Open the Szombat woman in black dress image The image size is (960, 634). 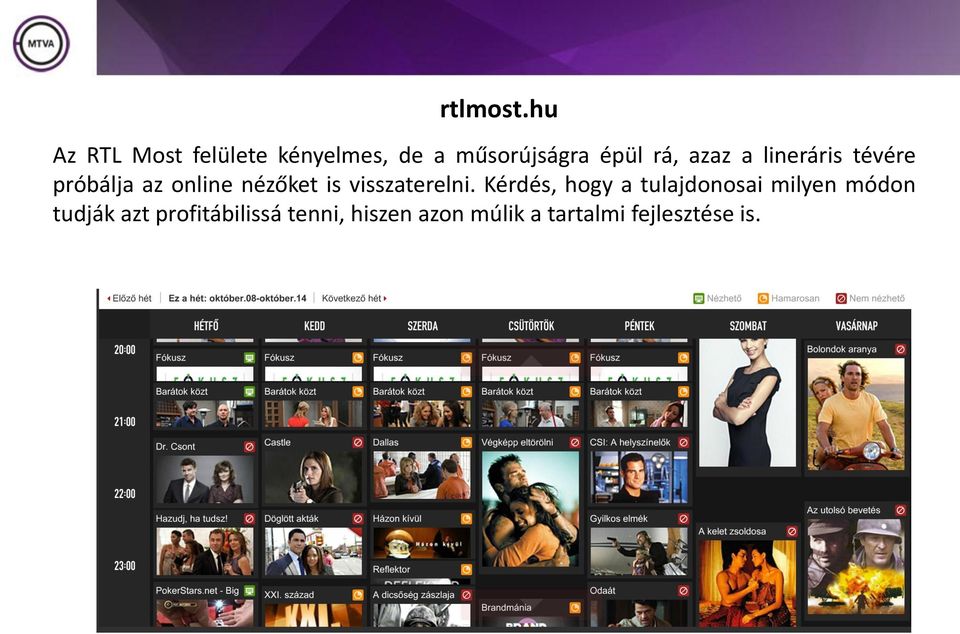coord(748,403)
